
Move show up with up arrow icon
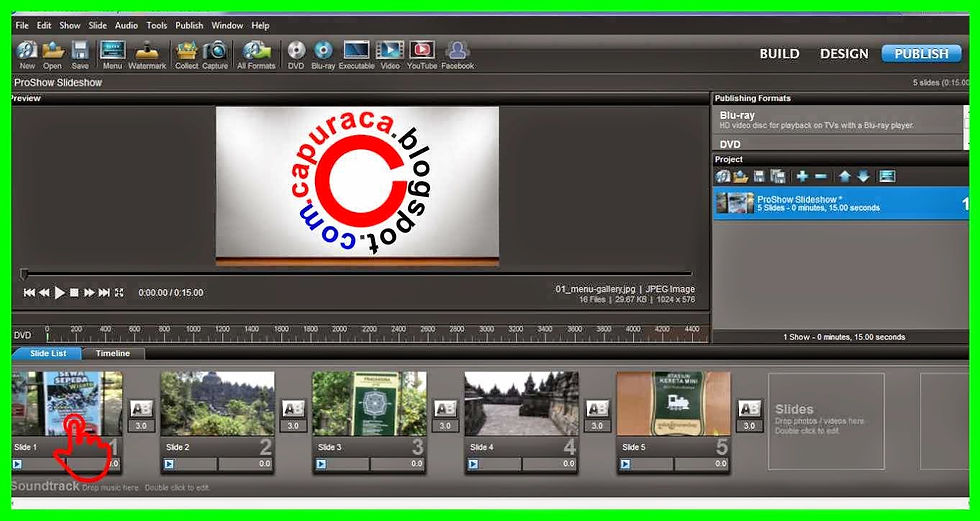click(844, 177)
